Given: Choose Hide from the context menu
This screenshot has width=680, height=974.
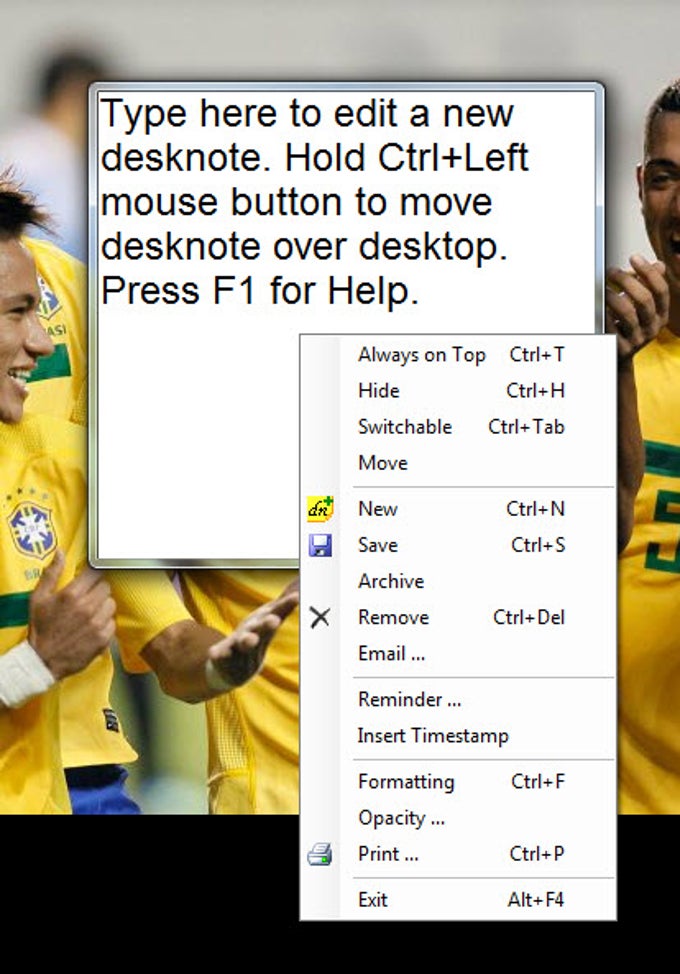Looking at the screenshot, I should pos(458,391).
